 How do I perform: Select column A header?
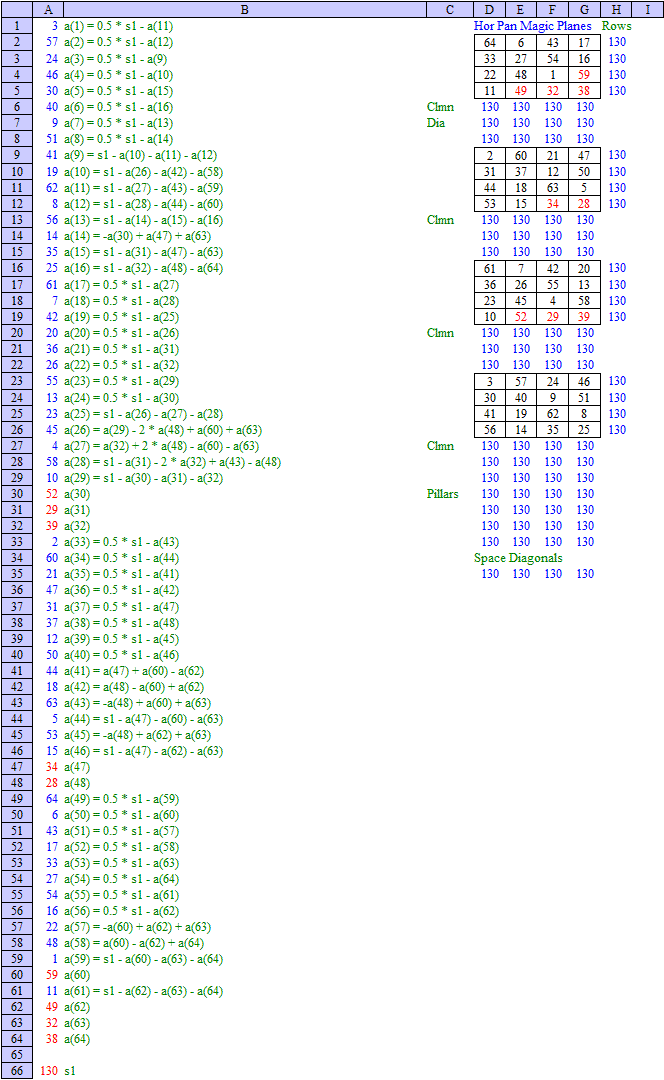(48, 10)
